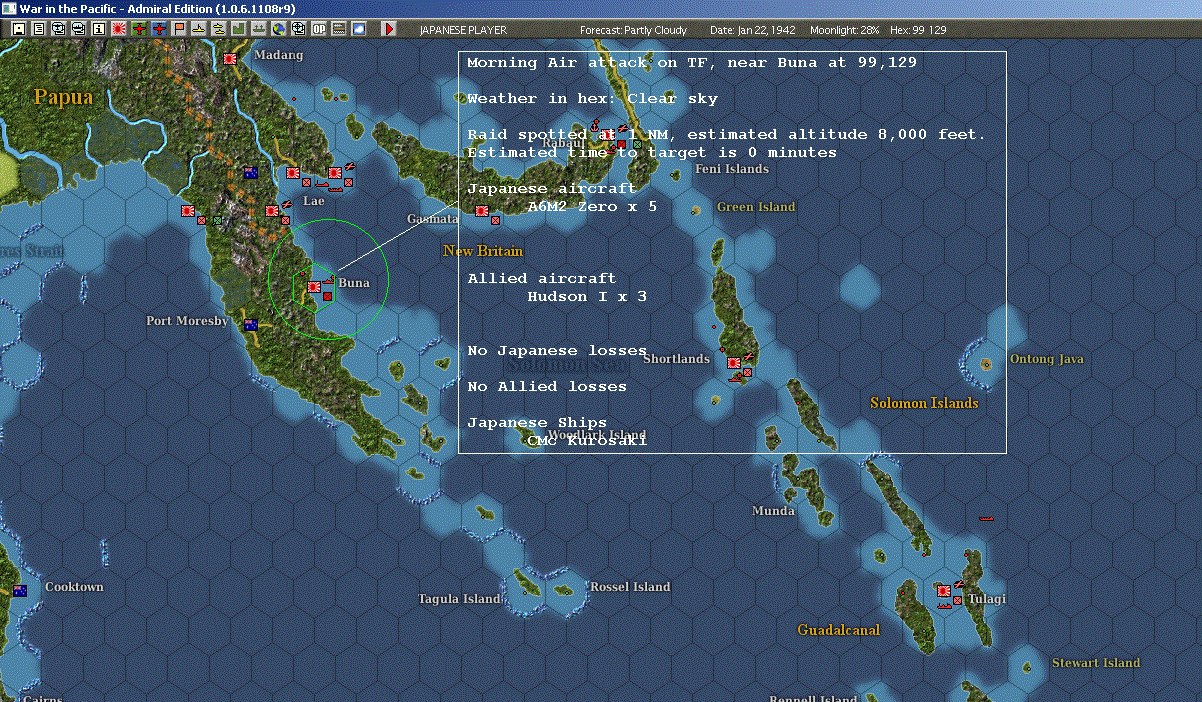Click the 'Shortlands' map label

click(x=676, y=359)
